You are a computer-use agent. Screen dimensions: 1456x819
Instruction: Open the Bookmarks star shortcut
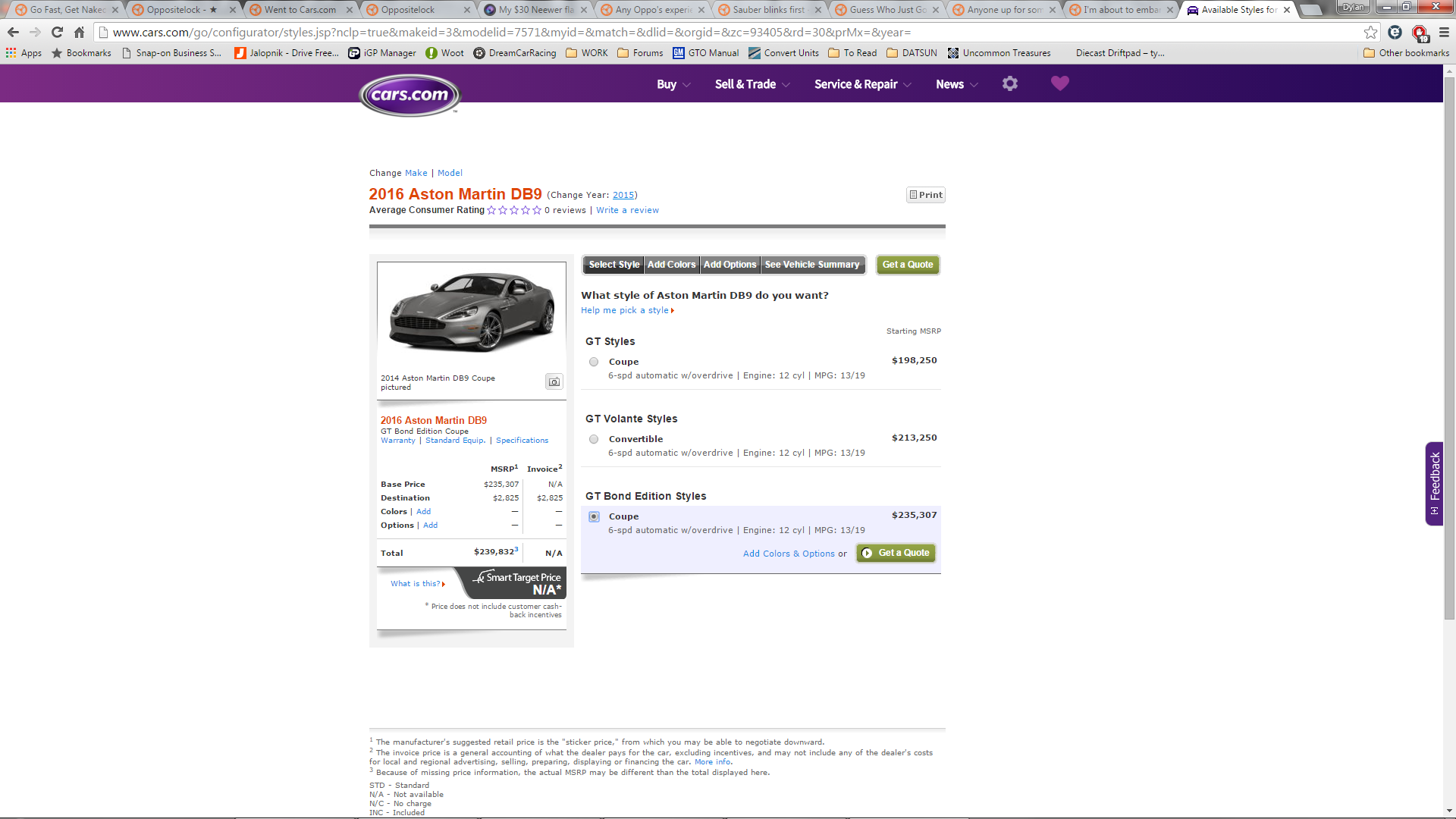click(x=81, y=53)
